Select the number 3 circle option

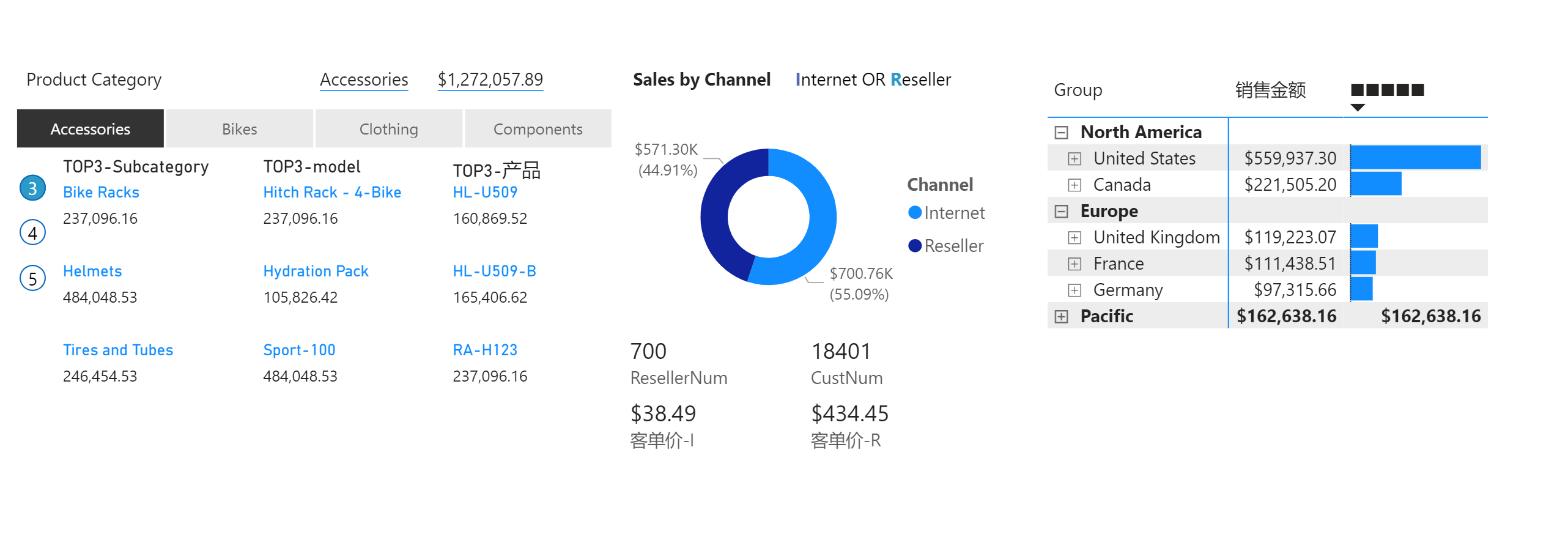tap(33, 188)
